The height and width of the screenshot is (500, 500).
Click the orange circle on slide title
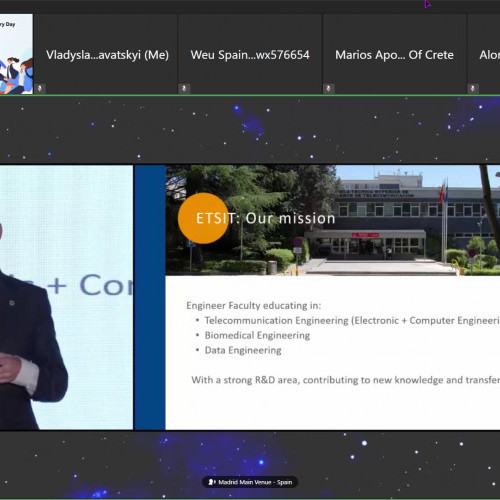click(204, 218)
